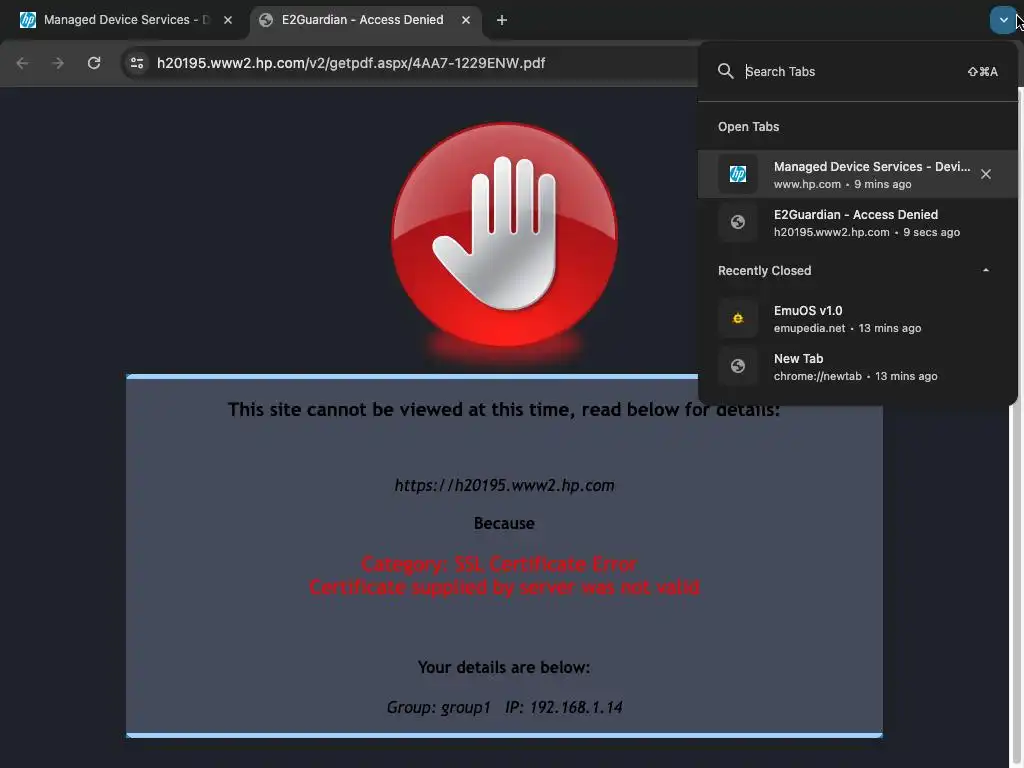Open a new tab with plus button

click(x=502, y=20)
